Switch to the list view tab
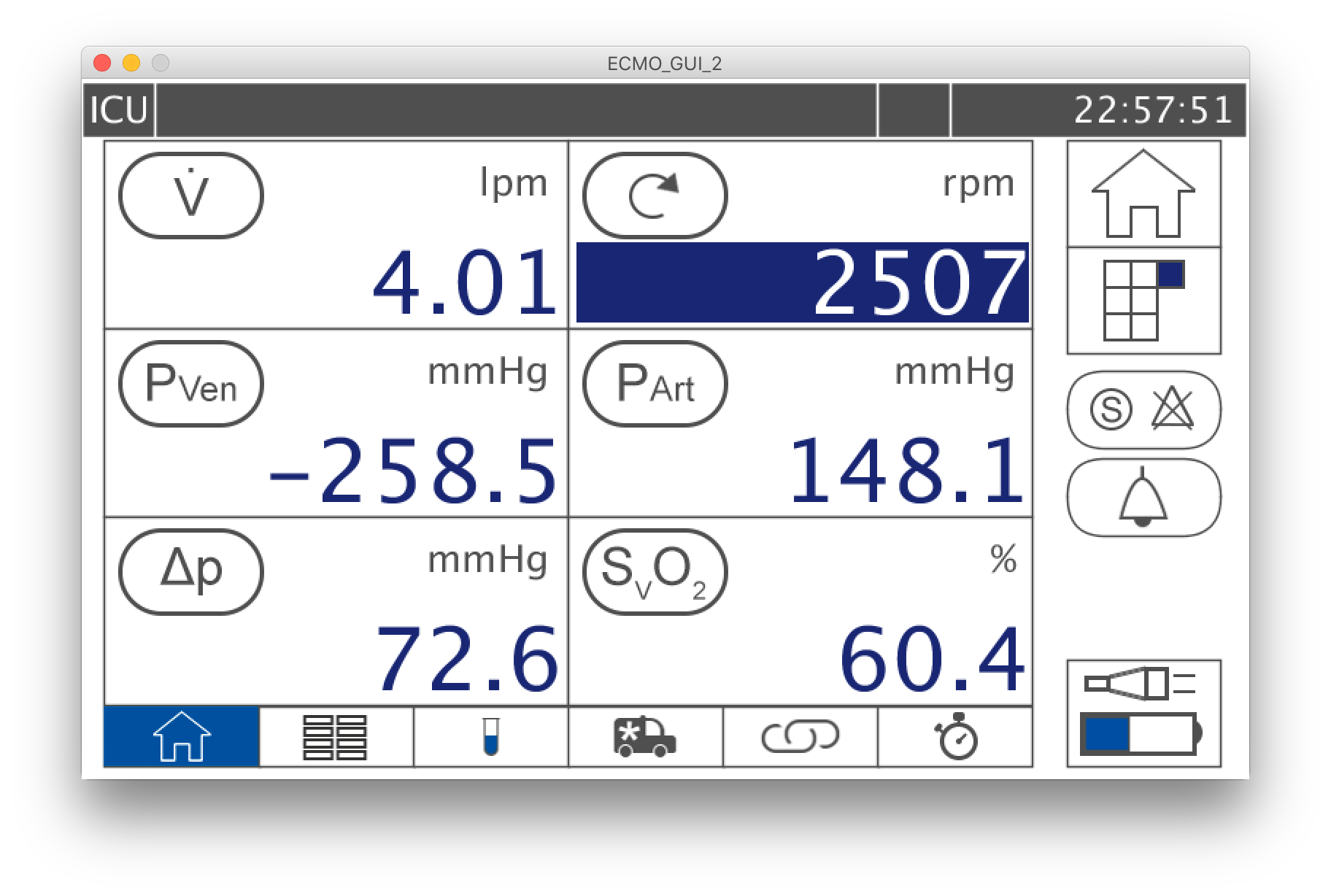 click(x=336, y=737)
